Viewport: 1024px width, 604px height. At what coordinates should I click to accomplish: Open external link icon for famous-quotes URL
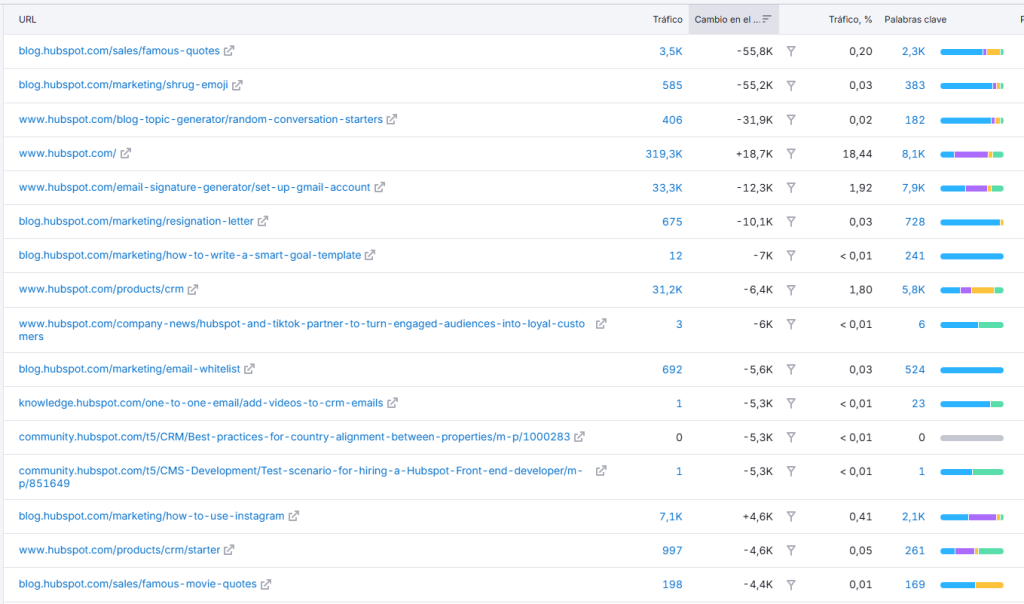(x=229, y=51)
